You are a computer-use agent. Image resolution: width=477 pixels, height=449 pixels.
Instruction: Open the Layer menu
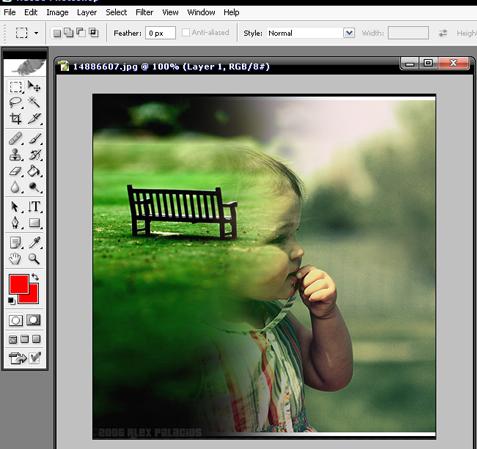[87, 12]
